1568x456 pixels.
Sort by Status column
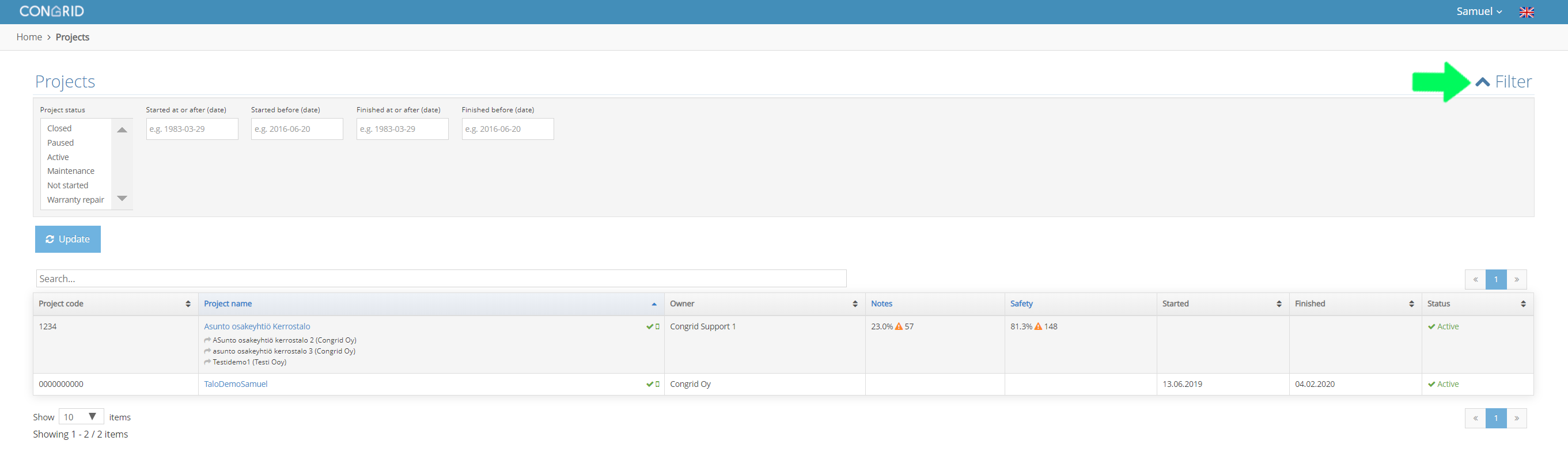pyautogui.click(x=1478, y=304)
